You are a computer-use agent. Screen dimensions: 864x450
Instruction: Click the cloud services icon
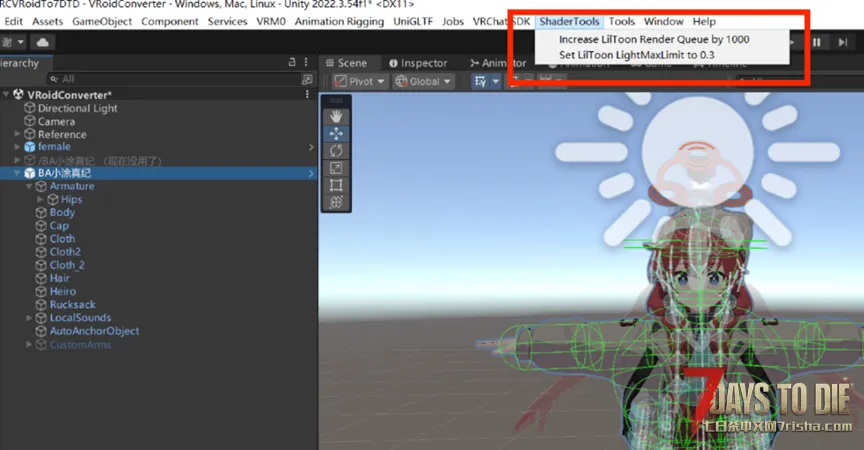(x=43, y=42)
